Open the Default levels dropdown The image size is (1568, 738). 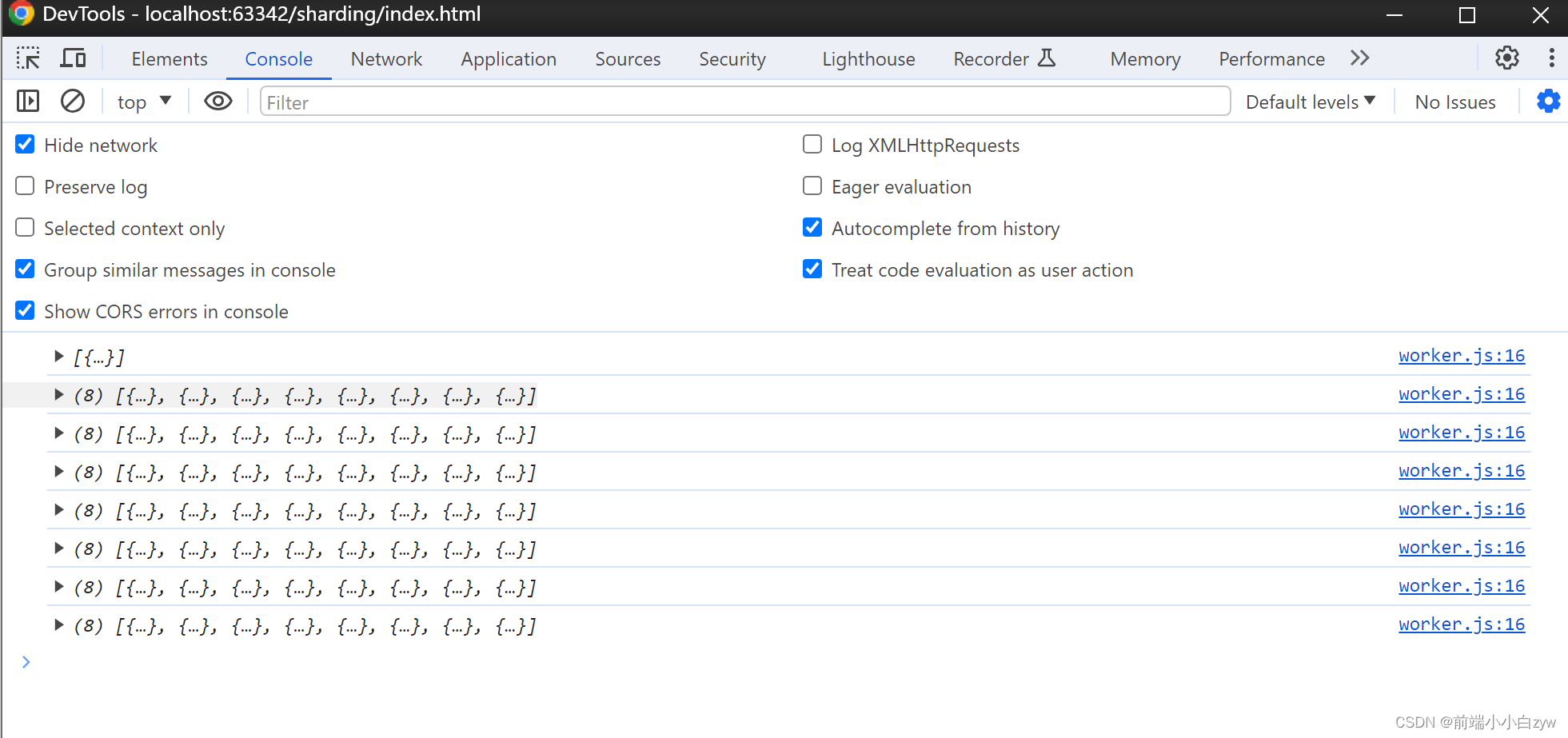point(1311,102)
